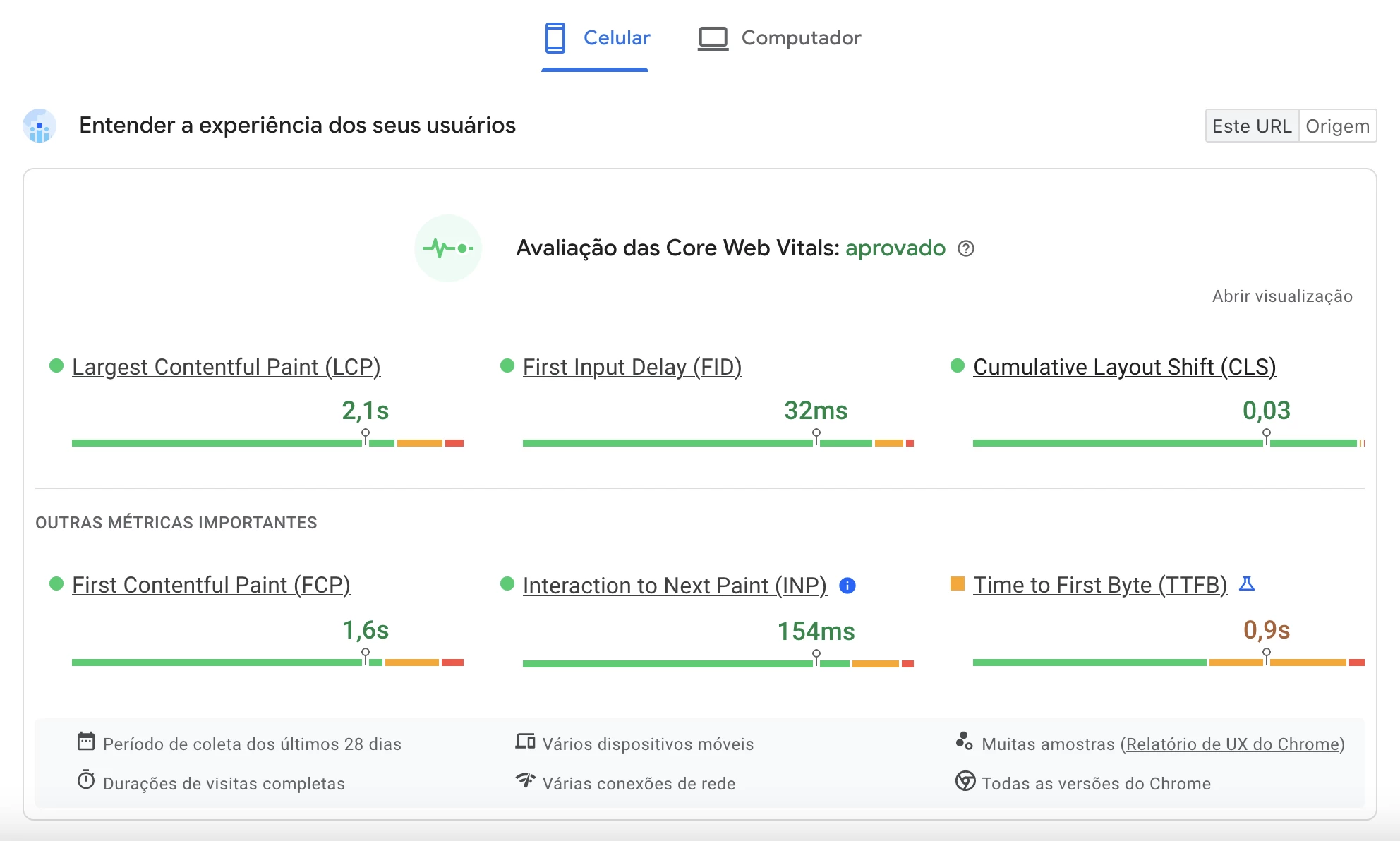Click the green status dot beside FID
The width and height of the screenshot is (1400, 841).
coord(507,365)
